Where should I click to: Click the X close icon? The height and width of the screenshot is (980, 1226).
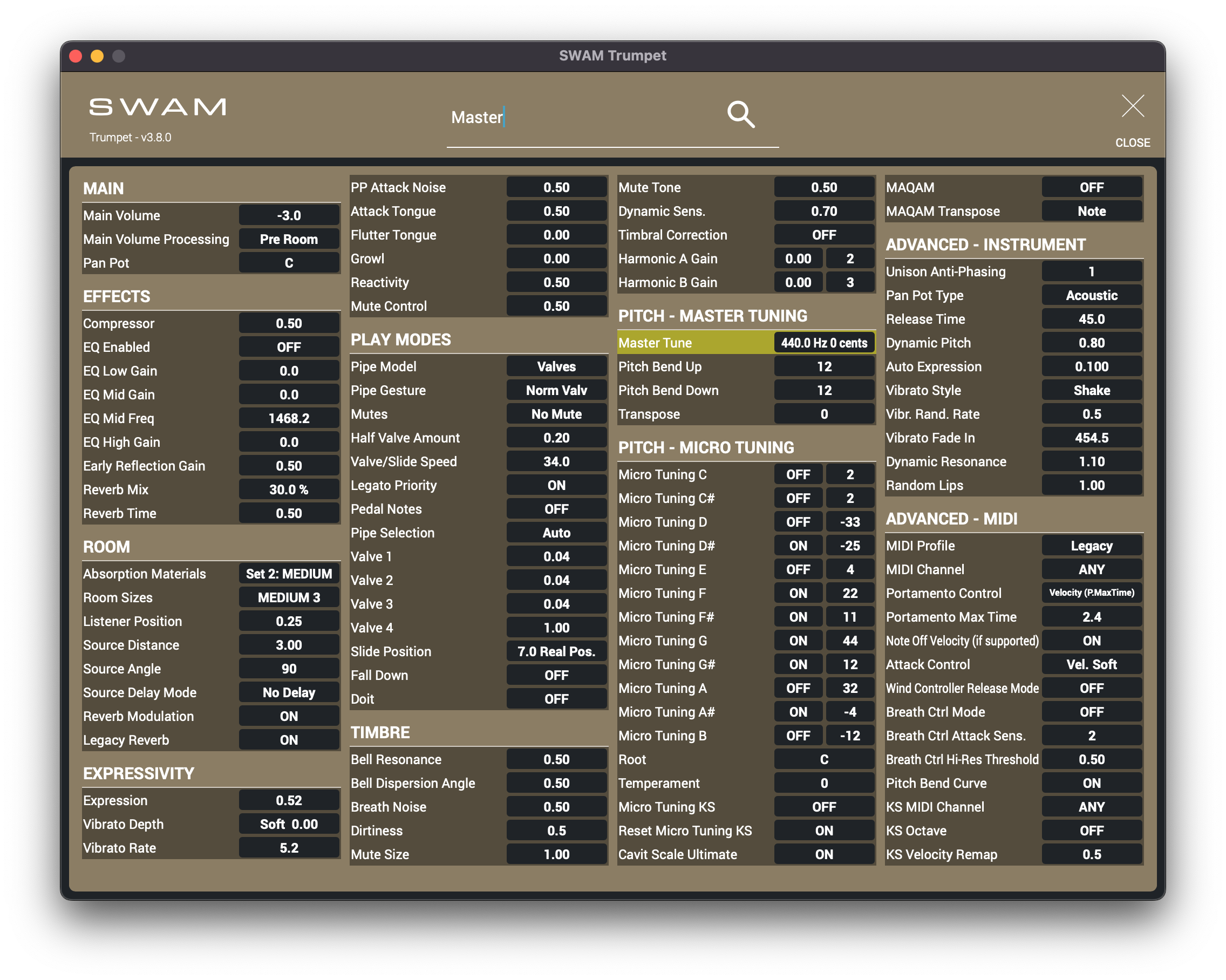tap(1132, 106)
